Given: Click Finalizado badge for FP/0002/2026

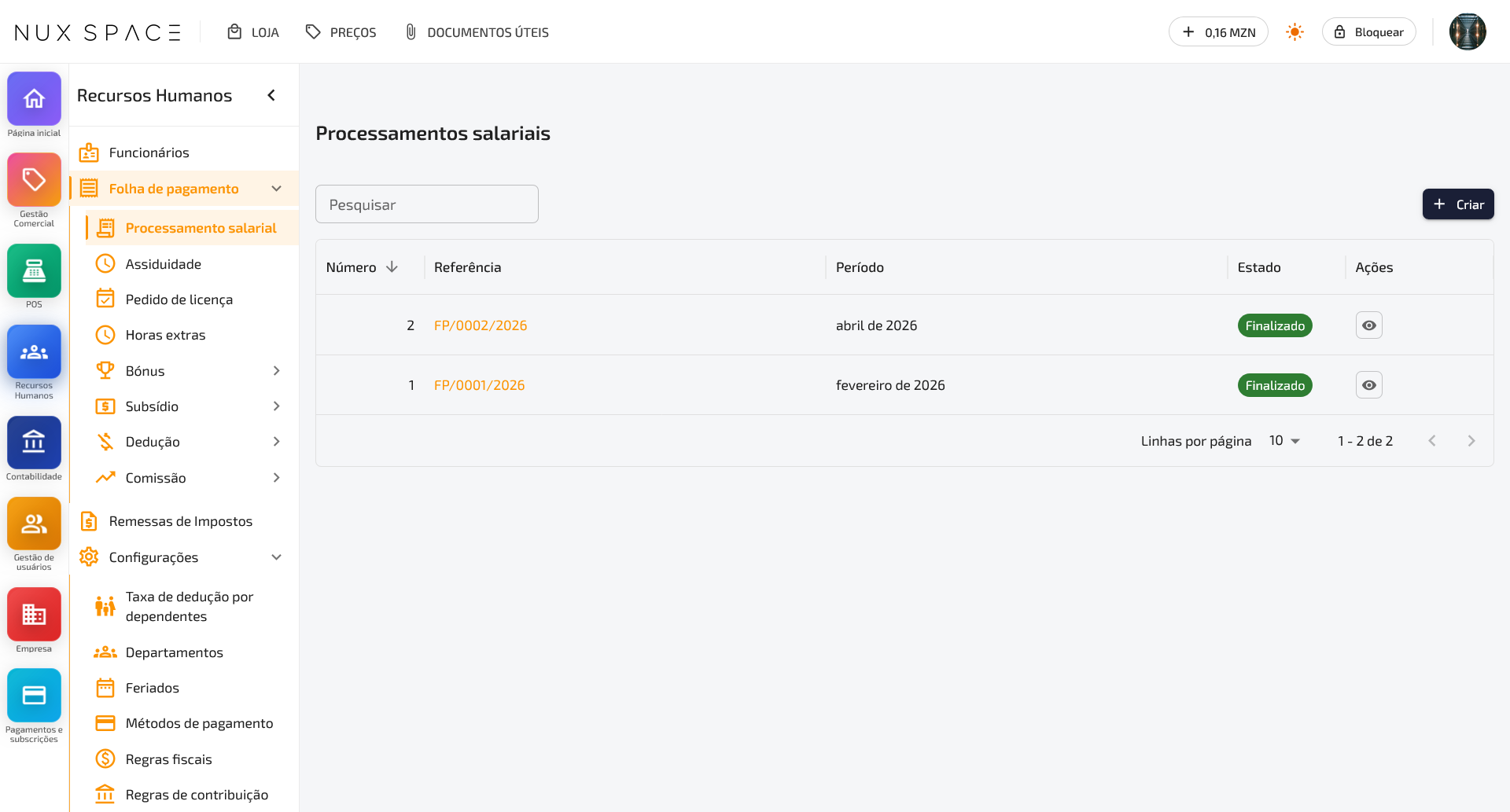Looking at the screenshot, I should 1275,325.
